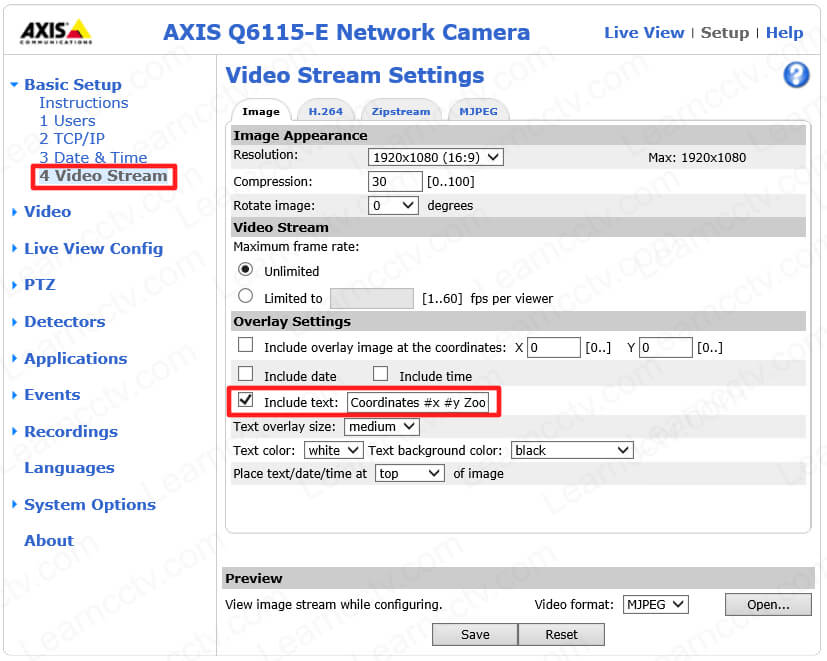The image size is (827, 661).
Task: Click the blue help question mark icon
Action: 796,75
